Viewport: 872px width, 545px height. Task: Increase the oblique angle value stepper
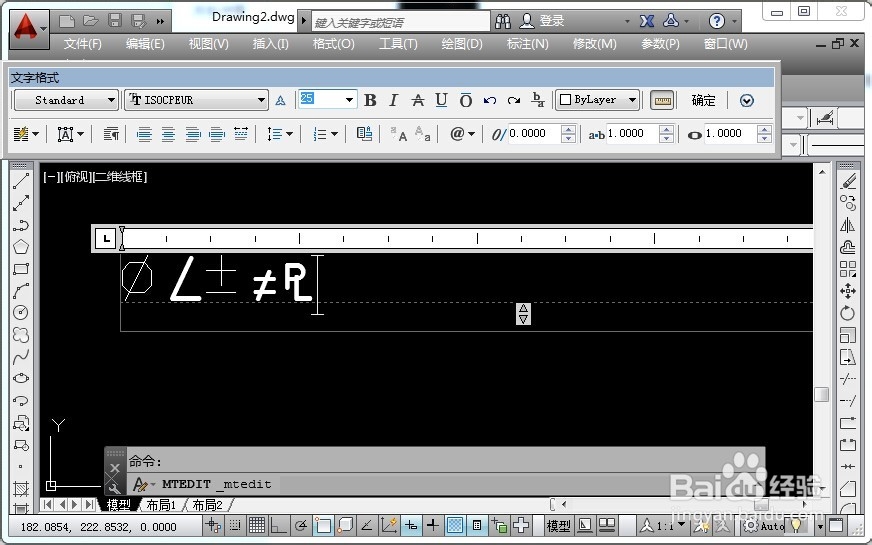click(x=568, y=130)
